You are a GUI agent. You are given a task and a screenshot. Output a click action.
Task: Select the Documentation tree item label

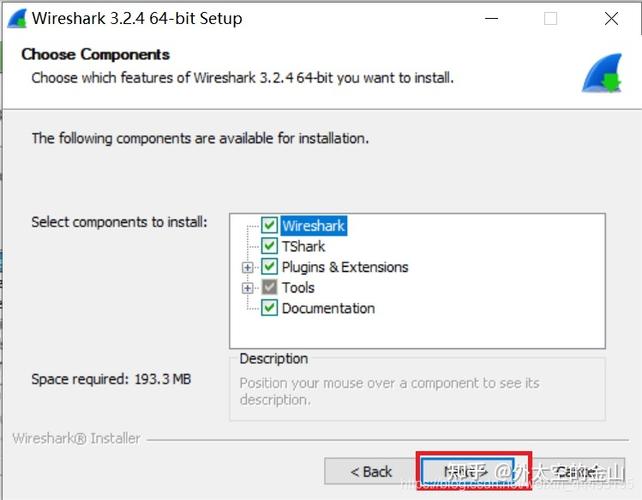click(x=328, y=308)
